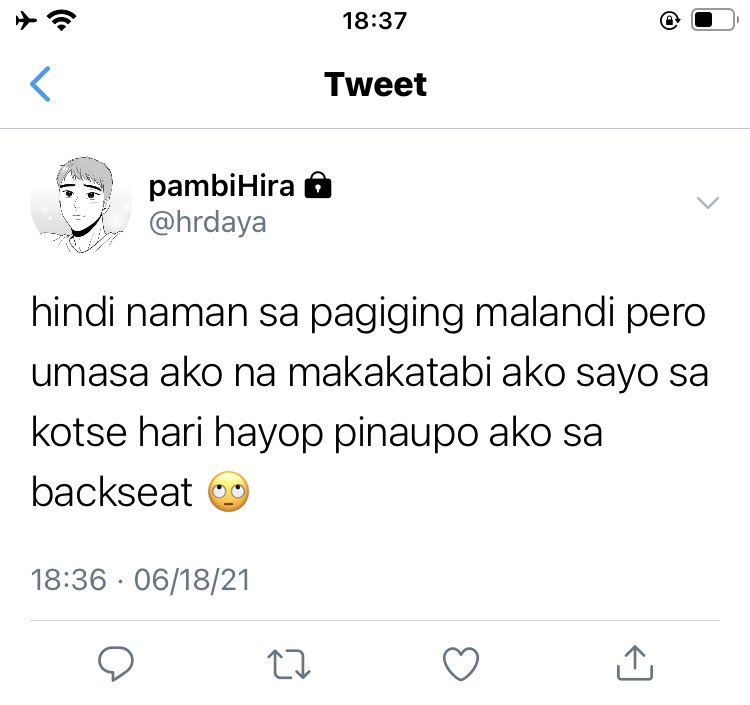Open the share upload icon
Image resolution: width=750 pixels, height=705 pixels.
click(635, 663)
